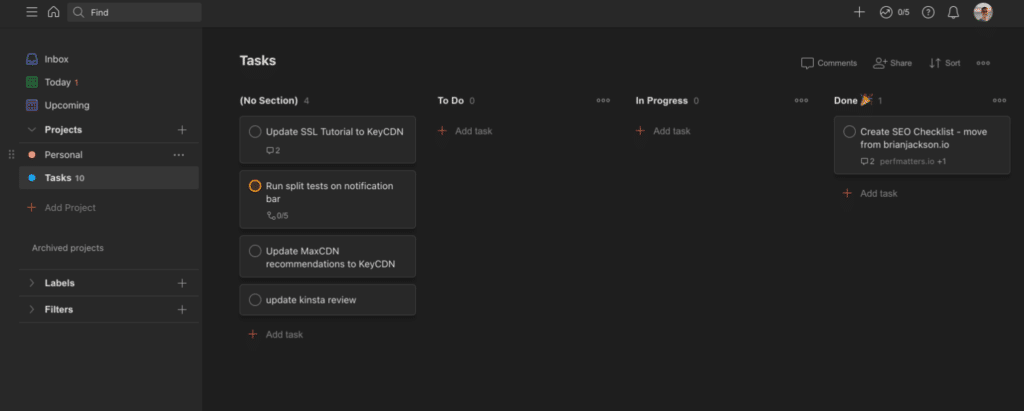Open the user avatar menu
Viewport: 1024px width, 411px height.
click(x=983, y=12)
